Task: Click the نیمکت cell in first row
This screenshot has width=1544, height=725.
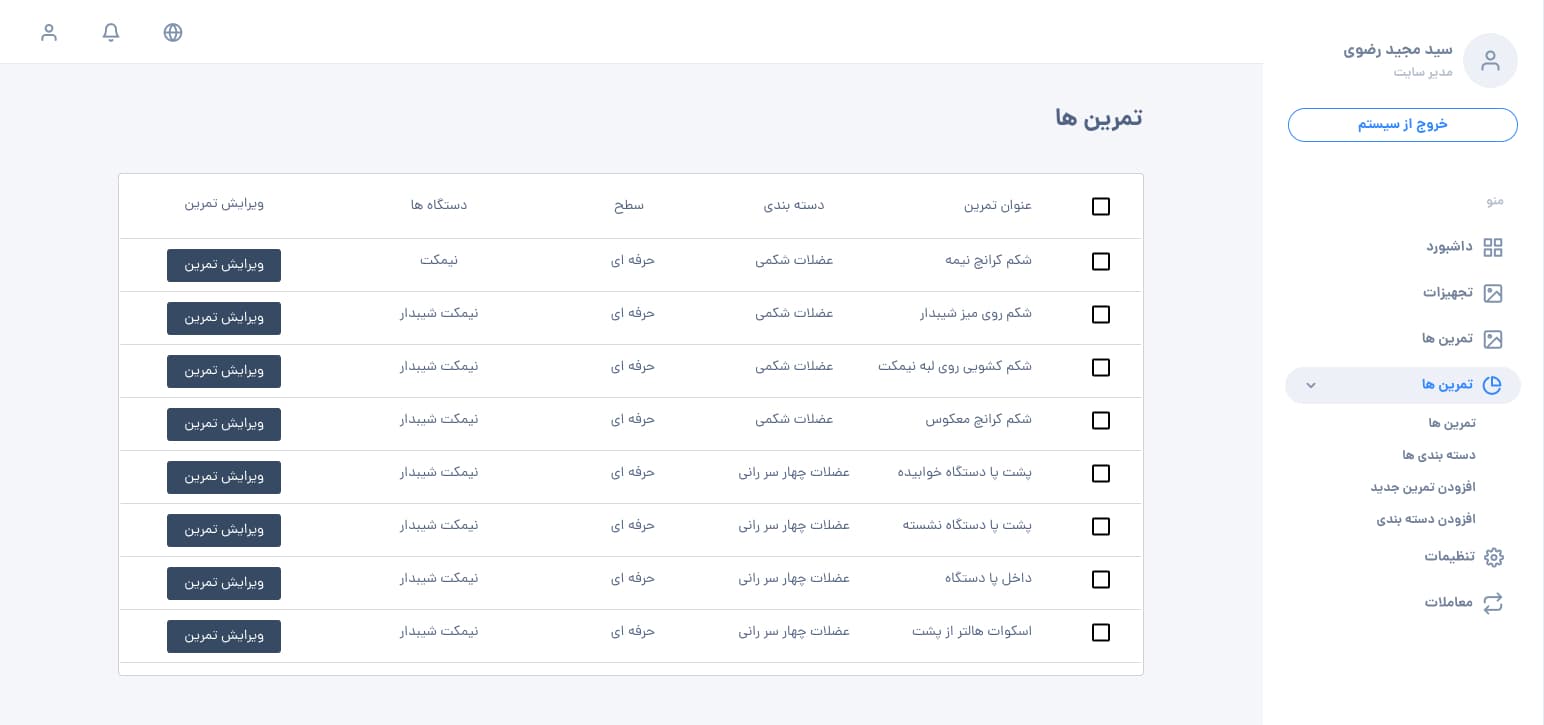Action: 439,259
